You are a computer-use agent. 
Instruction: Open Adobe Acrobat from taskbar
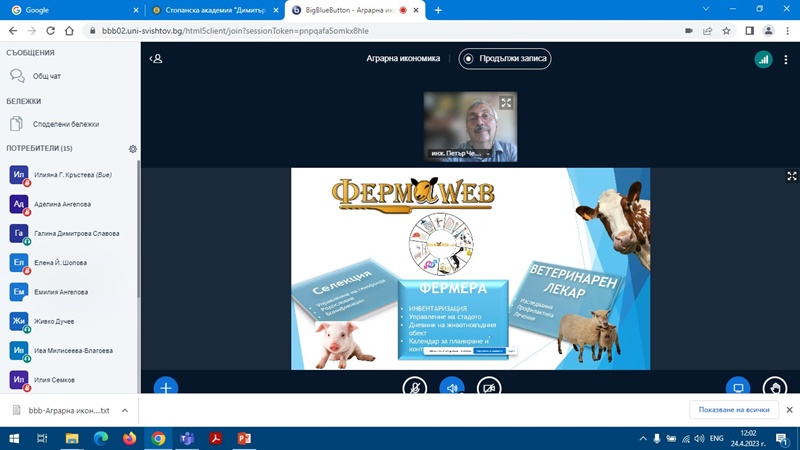tap(216, 438)
